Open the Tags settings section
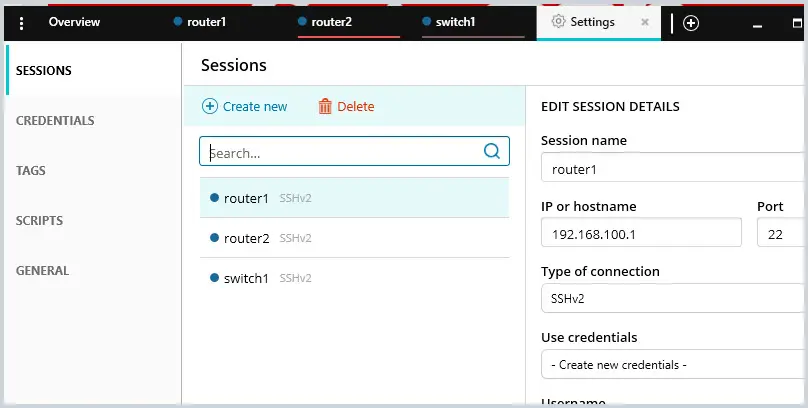 pyautogui.click(x=30, y=171)
